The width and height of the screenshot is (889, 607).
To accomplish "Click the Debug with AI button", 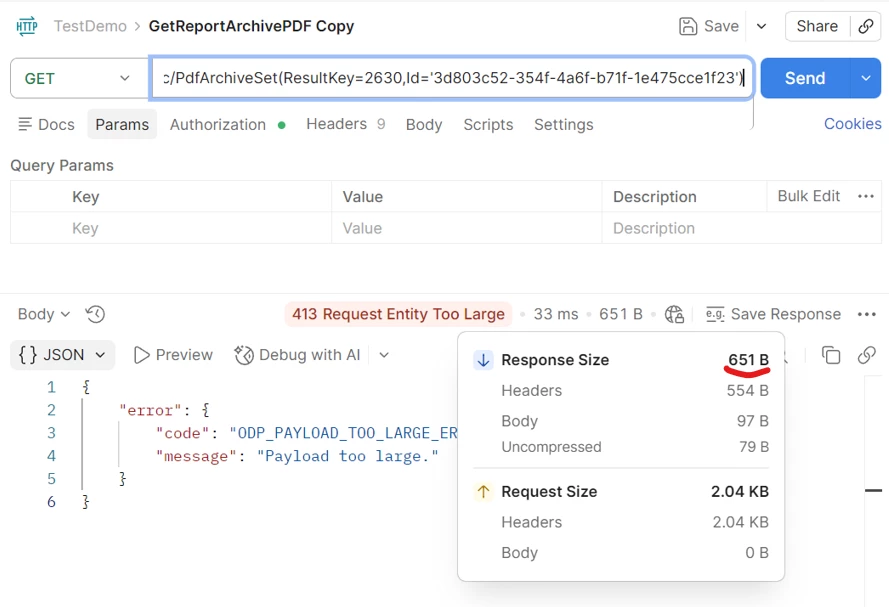I will click(x=298, y=355).
